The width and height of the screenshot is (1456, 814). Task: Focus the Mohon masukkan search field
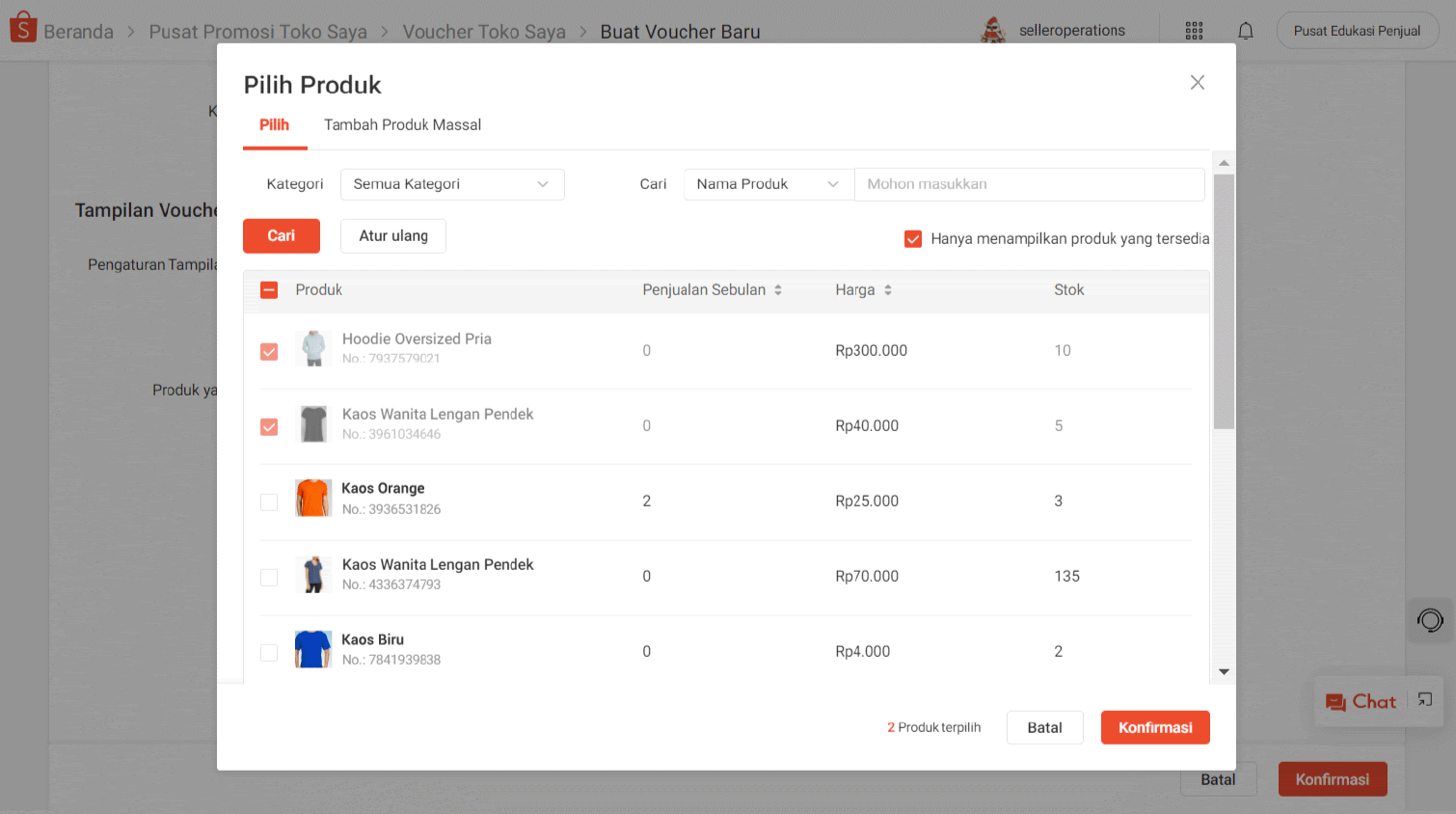[1029, 184]
